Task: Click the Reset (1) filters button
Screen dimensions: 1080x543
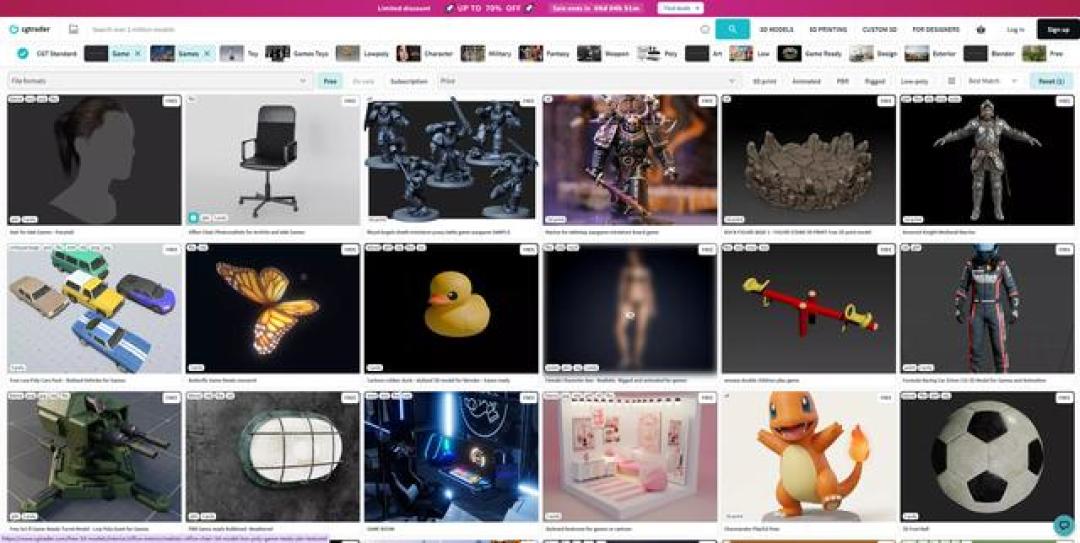Action: 1051,81
